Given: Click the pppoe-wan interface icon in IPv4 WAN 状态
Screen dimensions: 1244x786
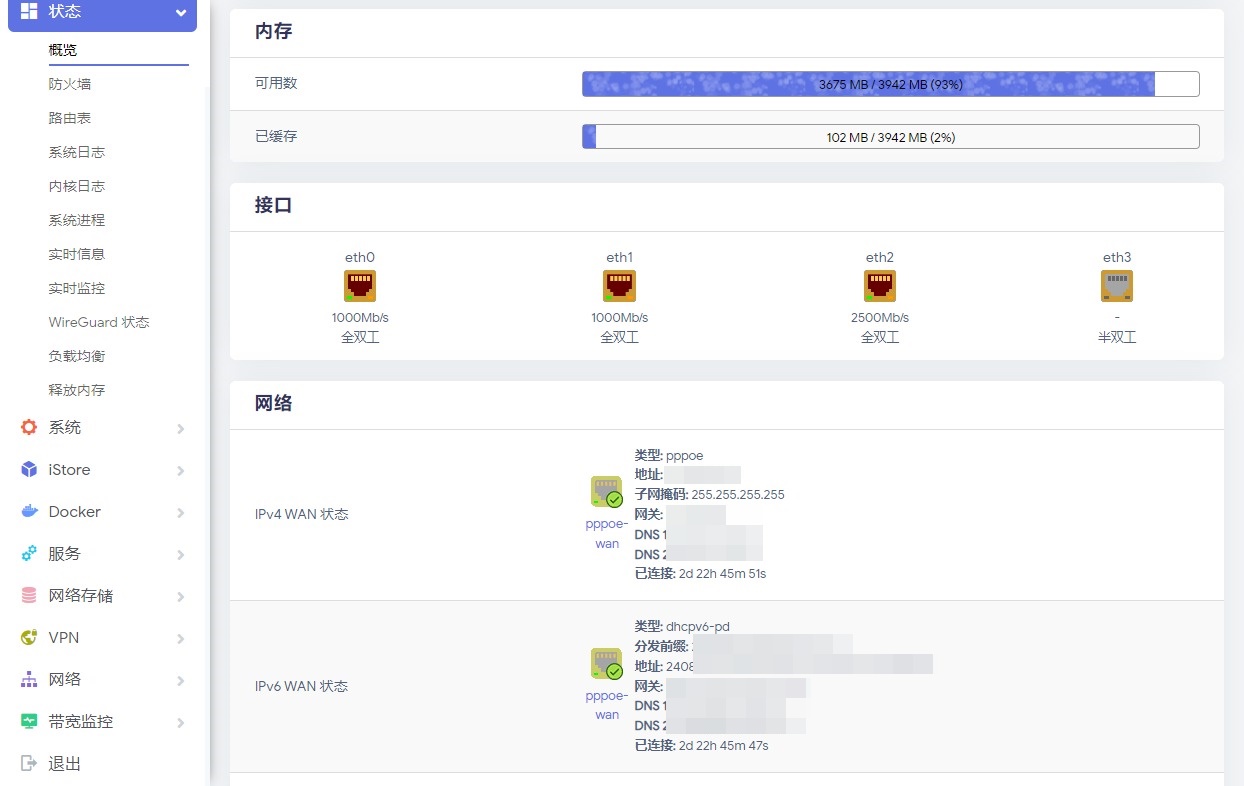Looking at the screenshot, I should tap(606, 491).
